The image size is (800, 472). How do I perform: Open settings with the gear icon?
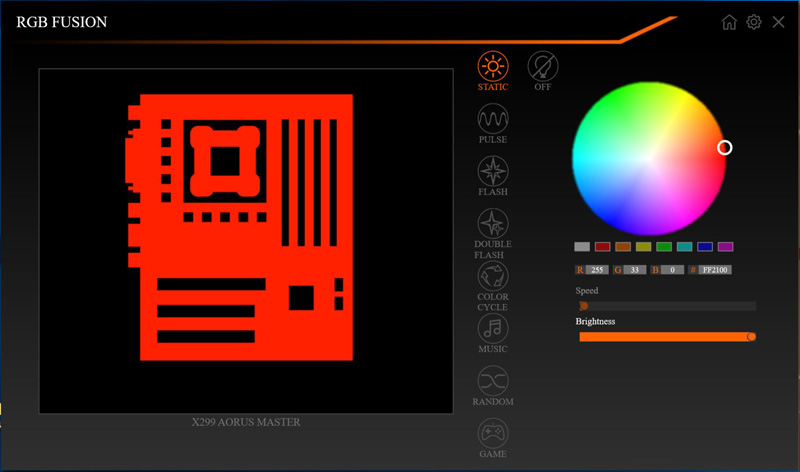(754, 22)
